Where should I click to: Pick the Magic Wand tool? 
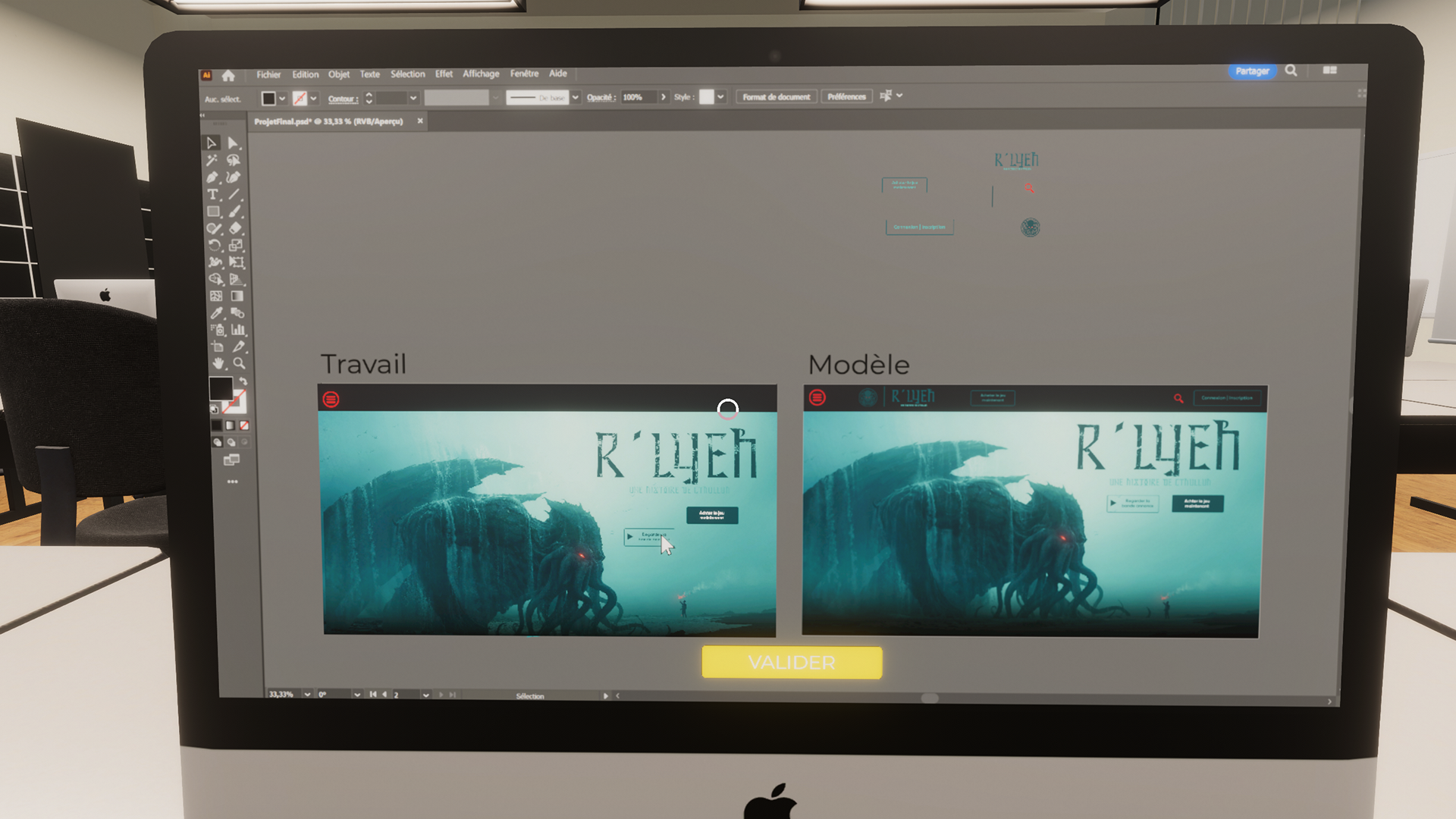click(212, 160)
